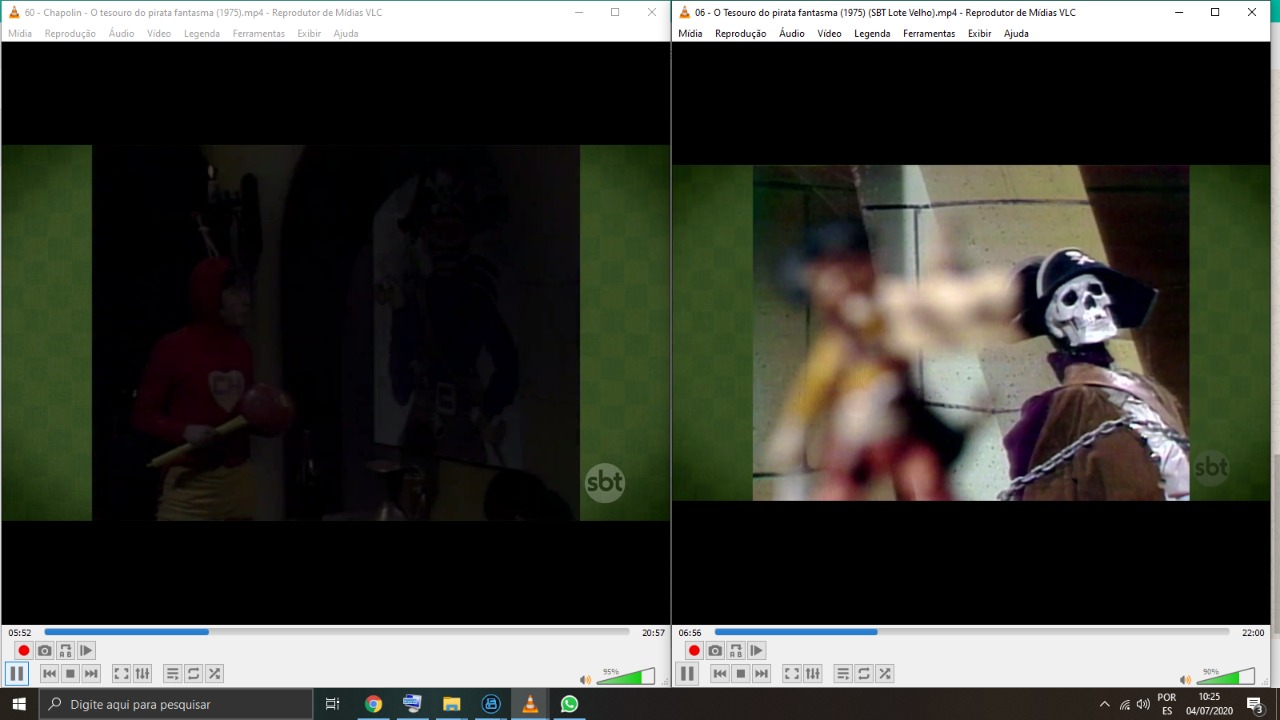1280x720 pixels.
Task: Show the playlist in the left VLC window
Action: coord(172,674)
